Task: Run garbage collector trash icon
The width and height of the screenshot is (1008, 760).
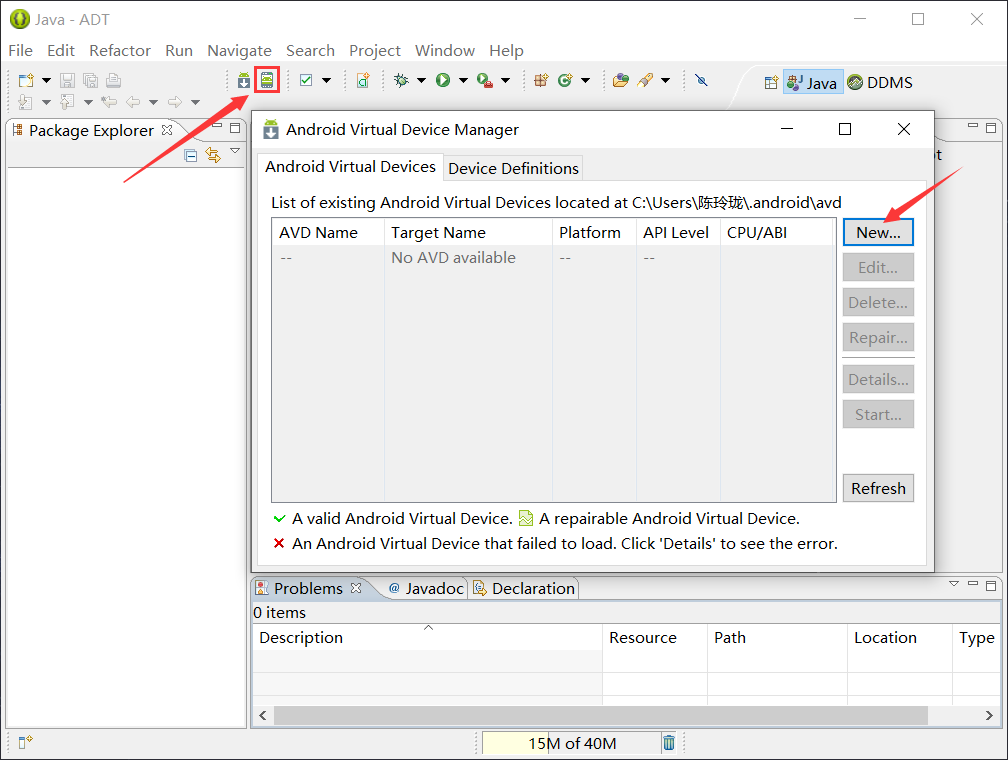Action: (669, 743)
